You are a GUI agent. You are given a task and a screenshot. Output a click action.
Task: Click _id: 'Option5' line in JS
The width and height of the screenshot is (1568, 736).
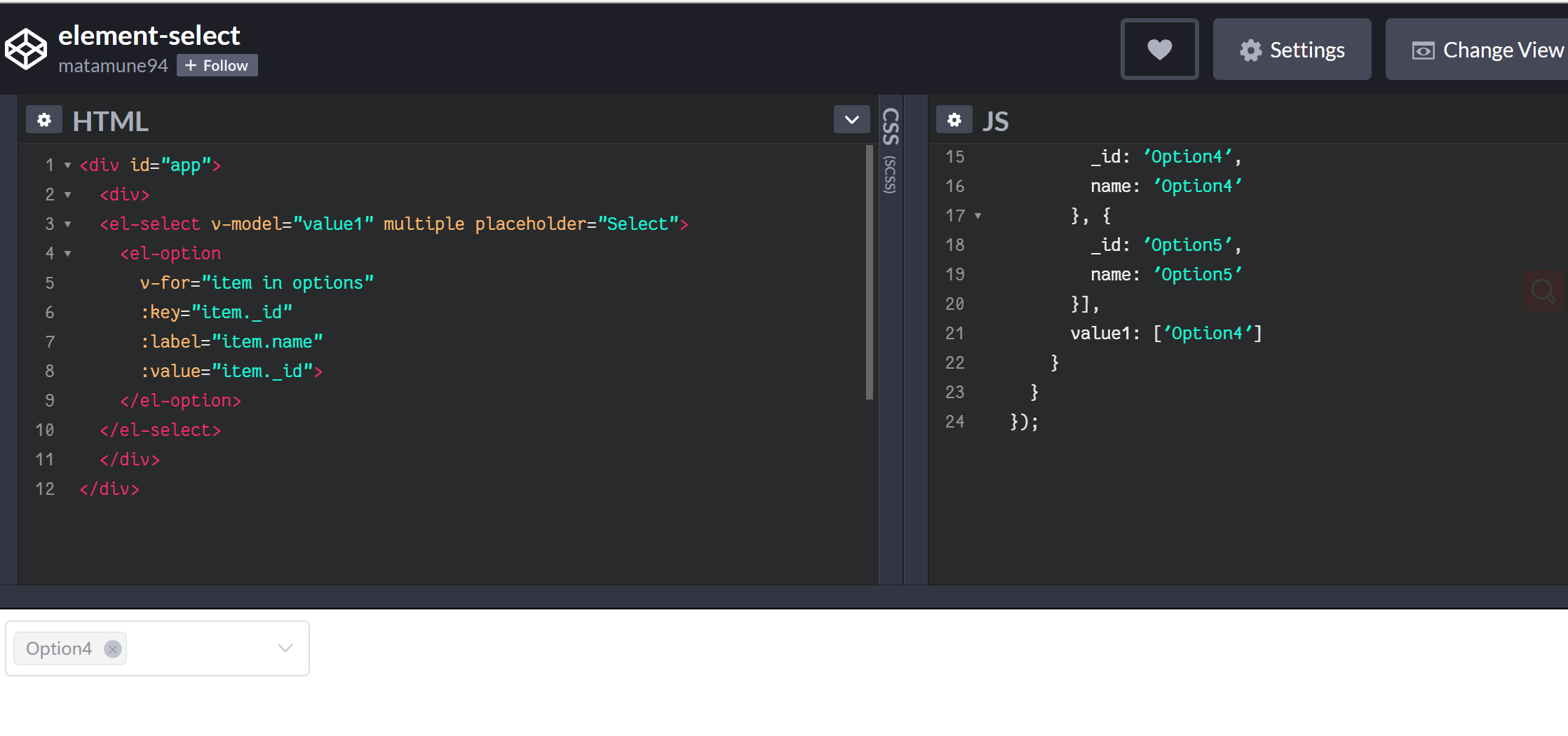1166,245
